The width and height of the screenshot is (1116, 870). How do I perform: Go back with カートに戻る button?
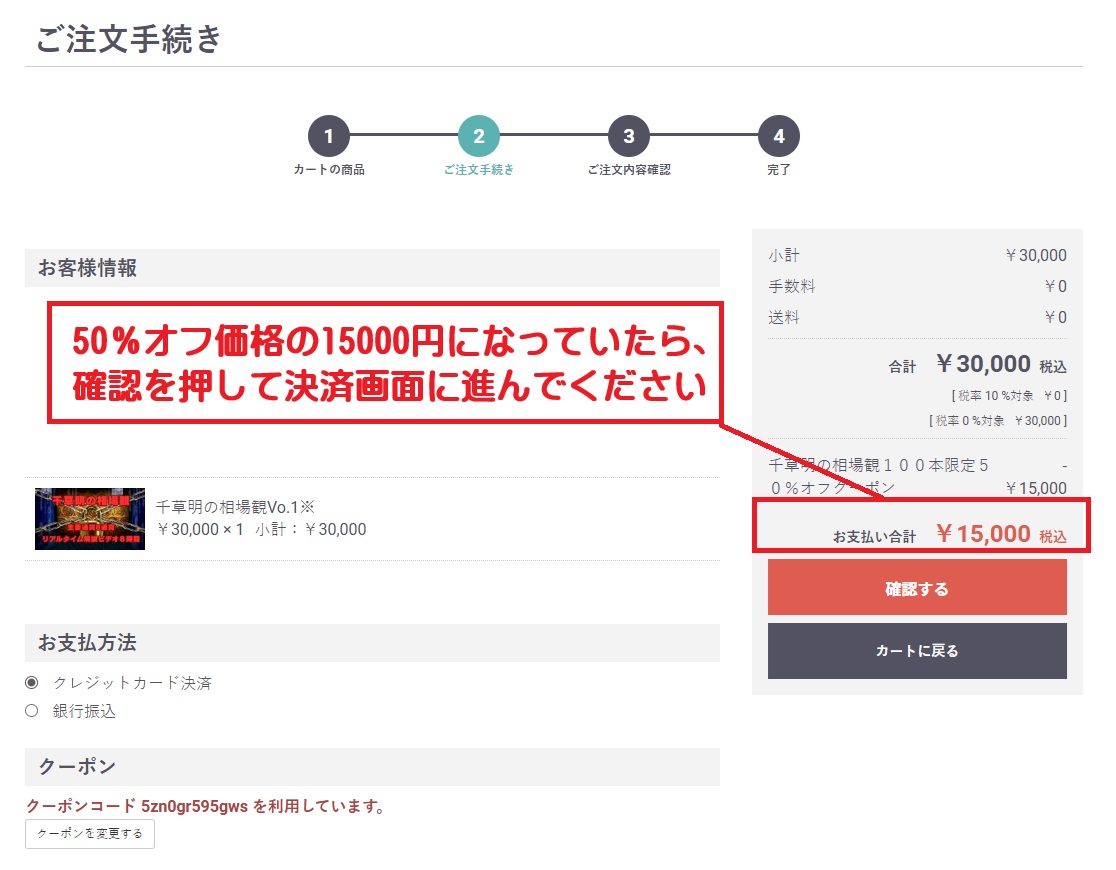tap(916, 651)
